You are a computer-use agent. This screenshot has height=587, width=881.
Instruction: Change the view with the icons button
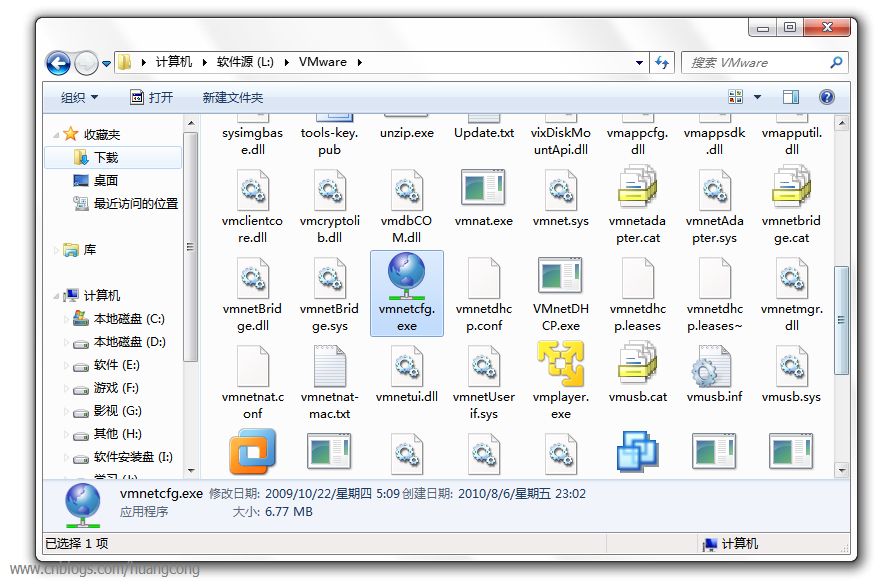(735, 97)
